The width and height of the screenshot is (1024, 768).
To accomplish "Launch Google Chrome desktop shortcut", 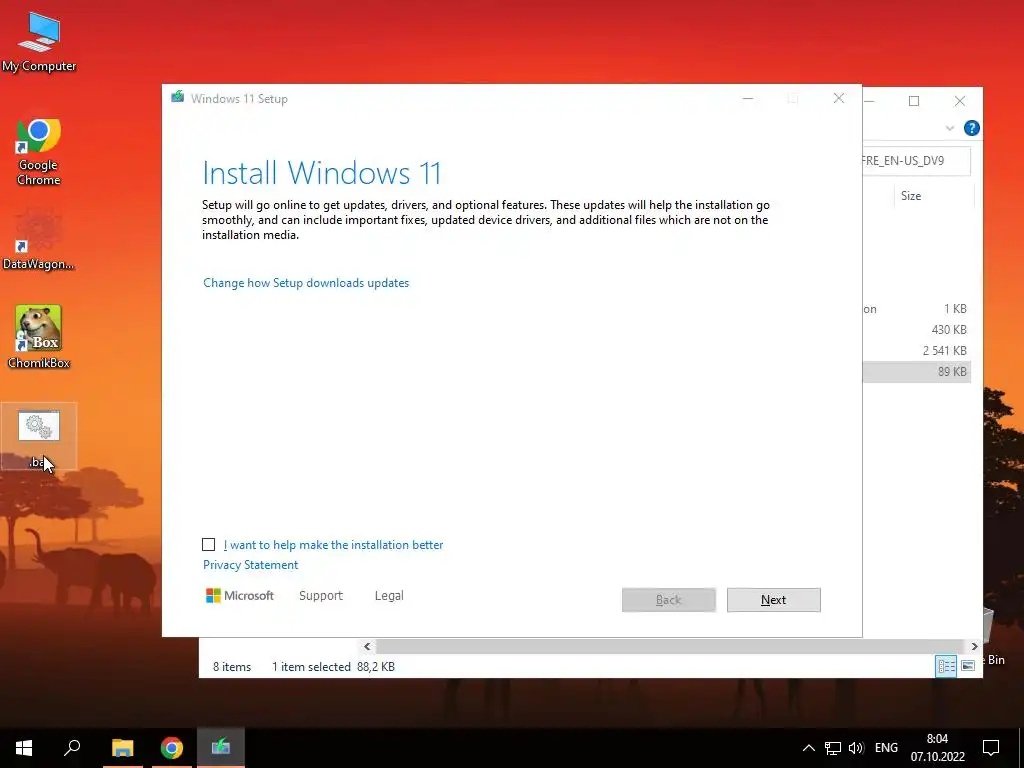I will tap(39, 152).
